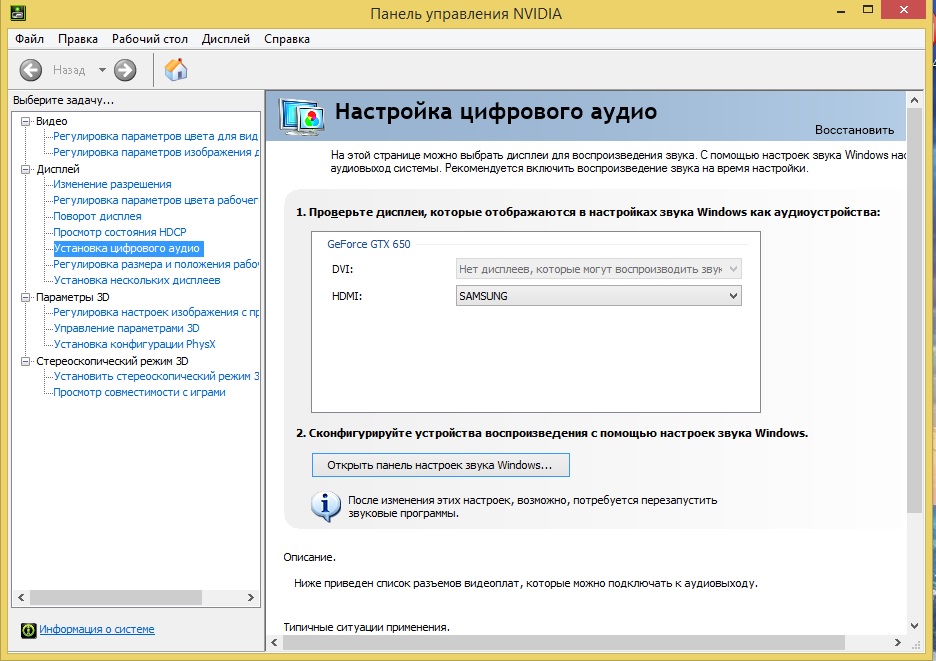Open the HDMI SAMSUNG dropdown
The height and width of the screenshot is (661, 936).
tap(599, 296)
